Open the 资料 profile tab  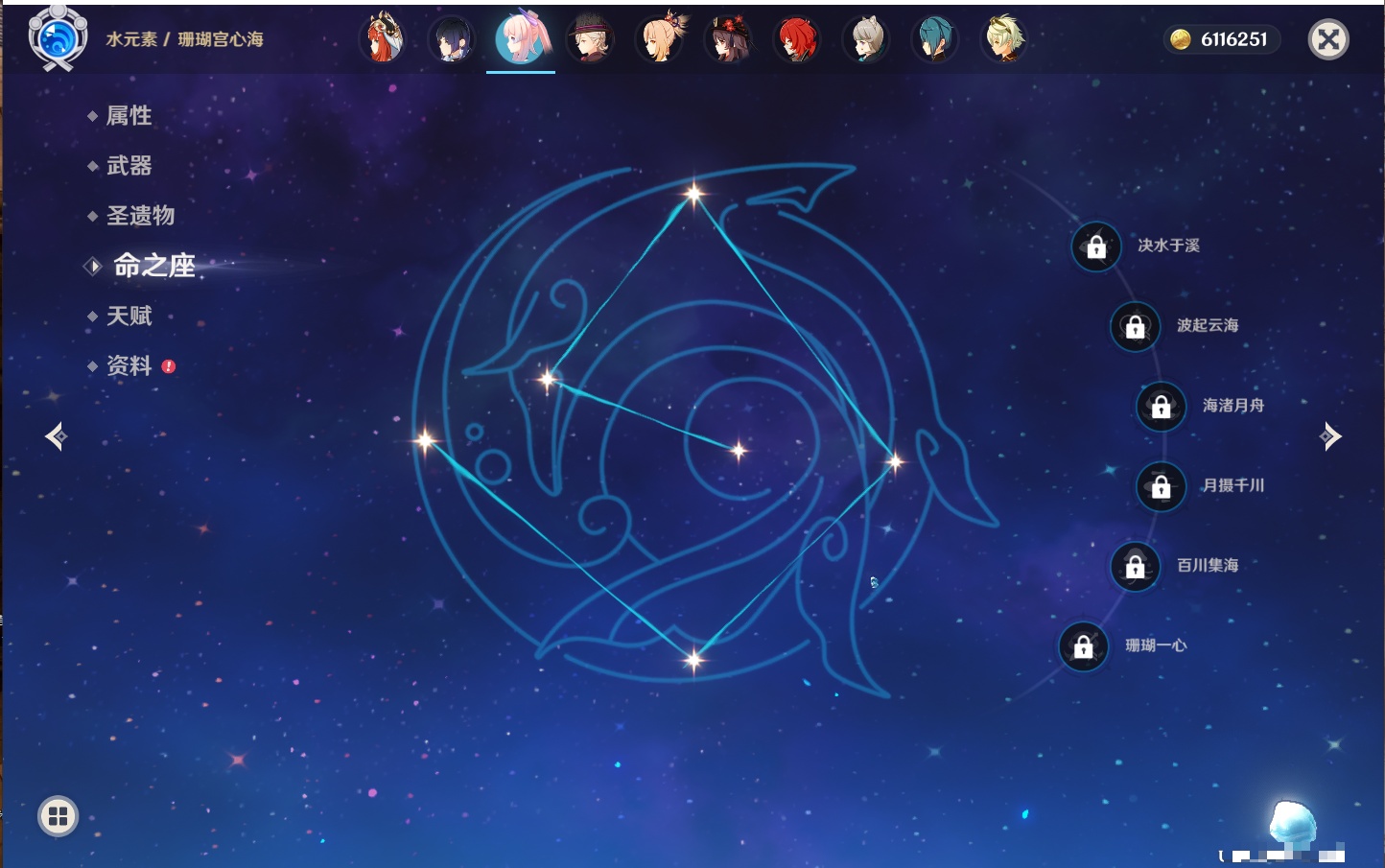pos(129,365)
